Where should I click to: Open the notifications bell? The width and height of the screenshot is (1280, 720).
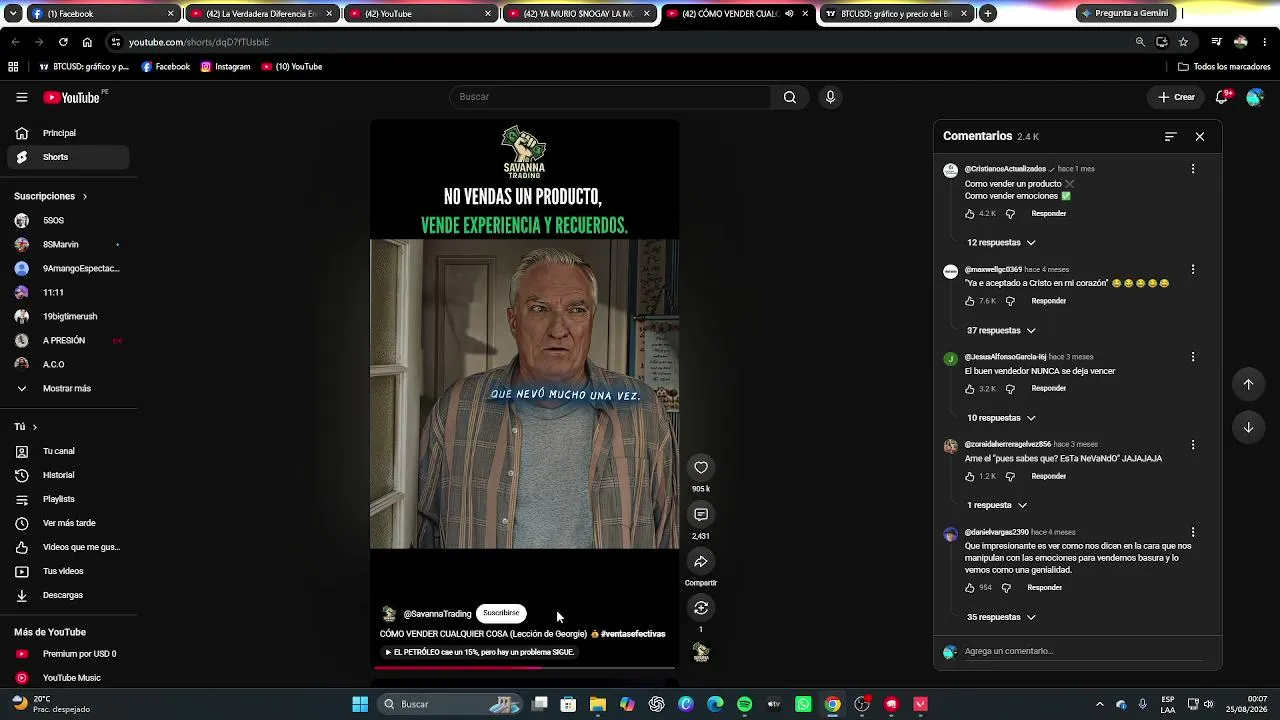click(1221, 97)
